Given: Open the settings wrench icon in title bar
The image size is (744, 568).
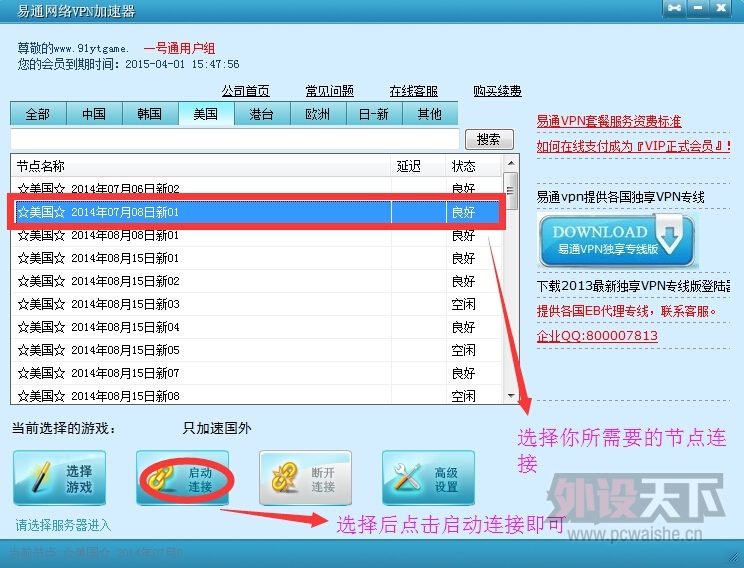Looking at the screenshot, I should point(674,8).
